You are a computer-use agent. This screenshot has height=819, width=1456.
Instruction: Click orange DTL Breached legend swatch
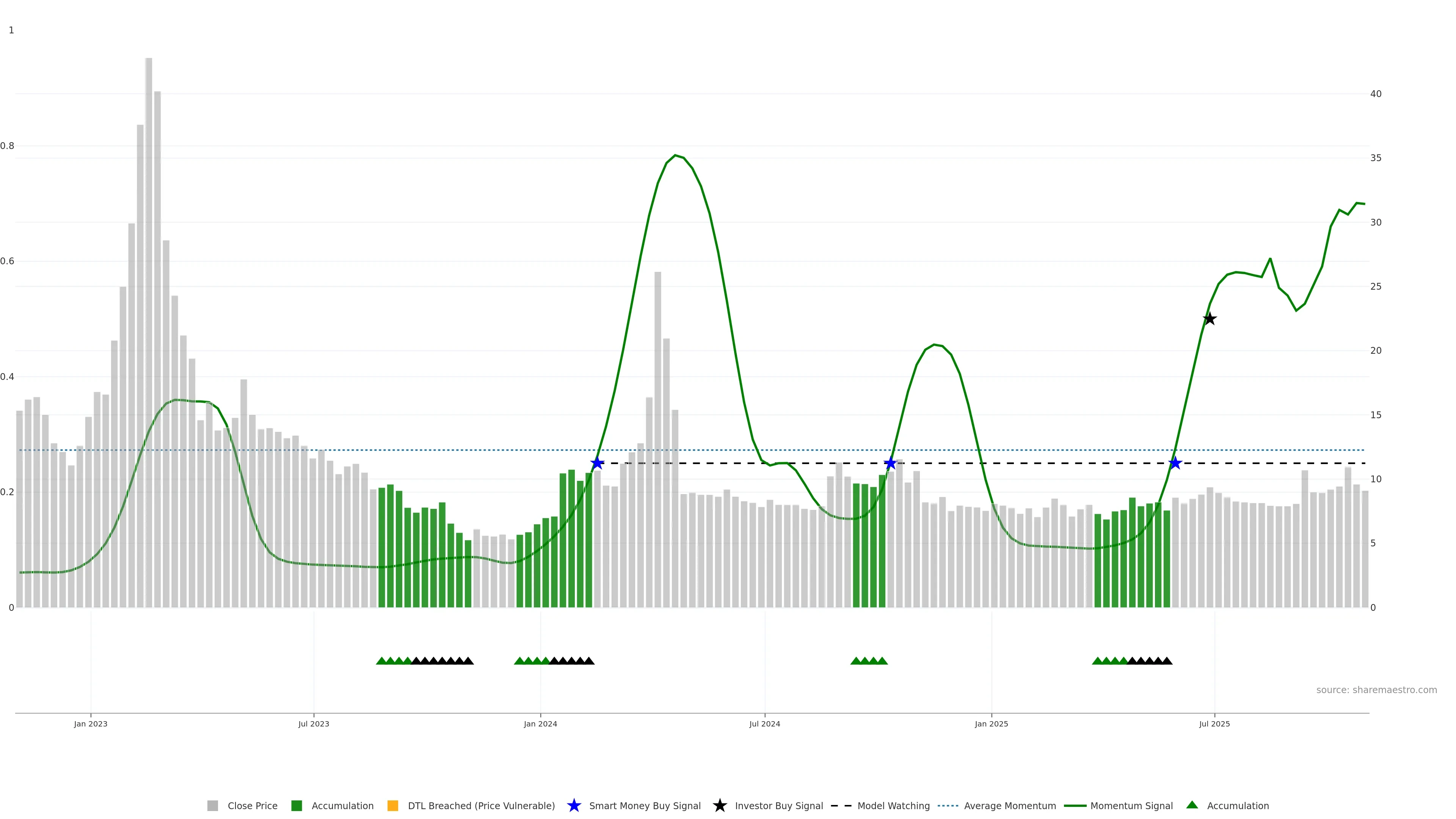click(393, 805)
